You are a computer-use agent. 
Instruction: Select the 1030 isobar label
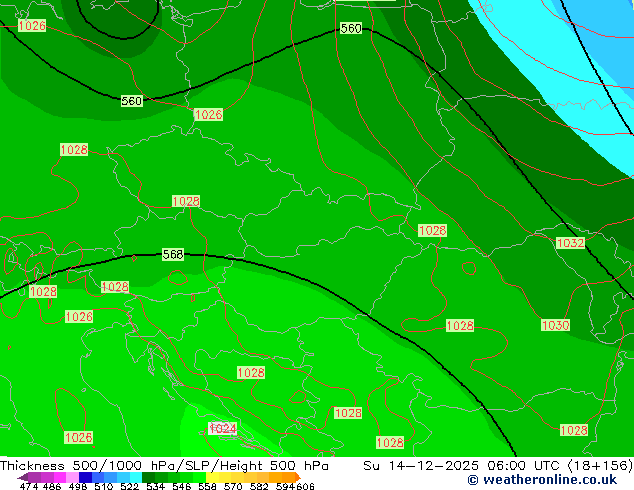pos(556,325)
